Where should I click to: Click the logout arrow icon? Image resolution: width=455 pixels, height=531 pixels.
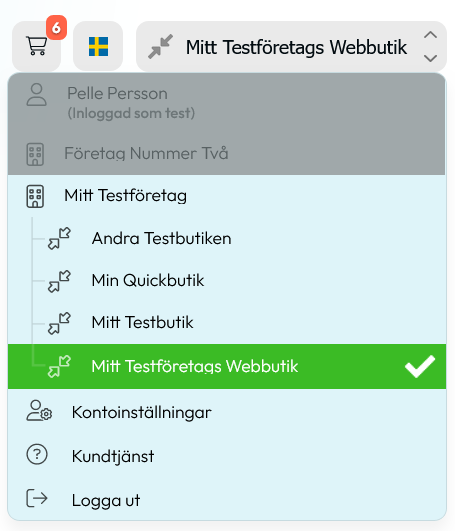point(37,498)
